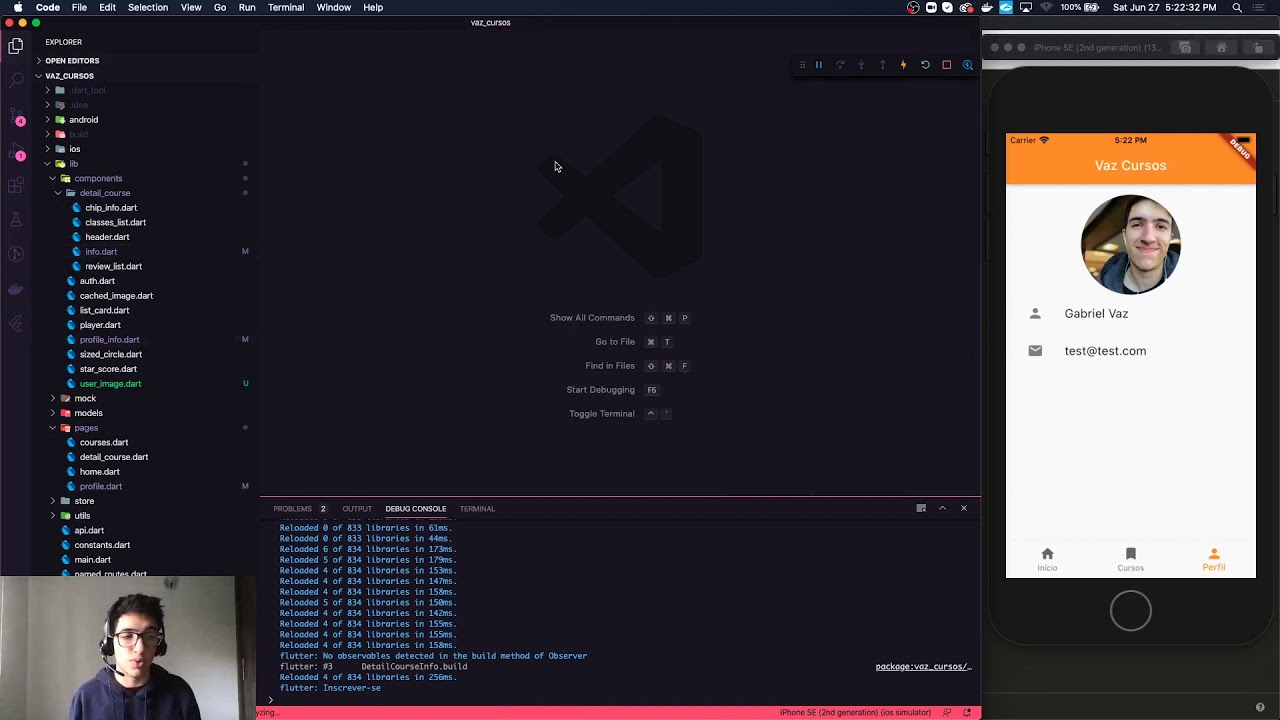This screenshot has width=1280, height=720.
Task: Collapse the VAZ_CURSOS project root
Action: (x=69, y=76)
